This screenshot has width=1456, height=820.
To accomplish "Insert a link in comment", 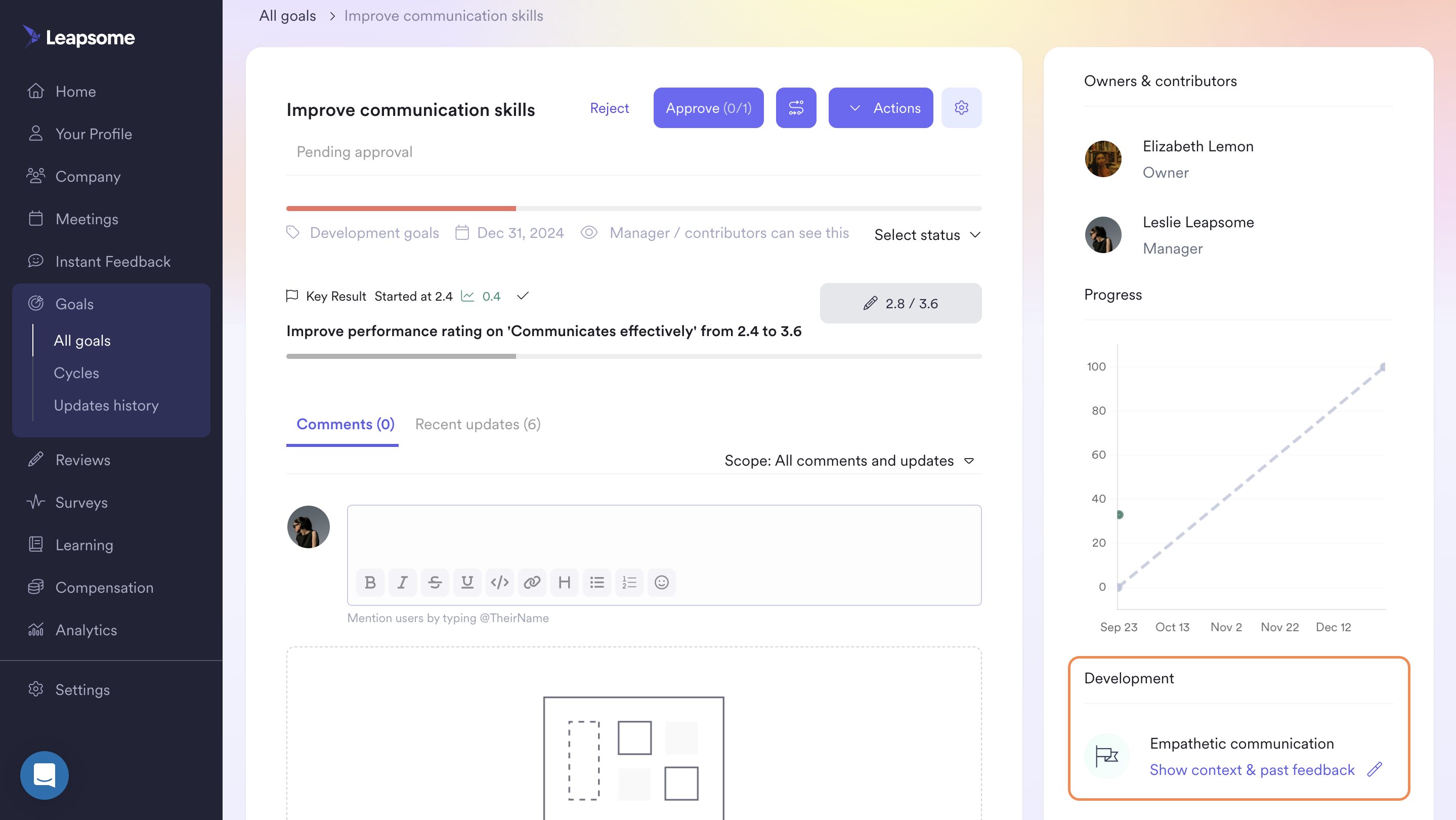I will 532,582.
